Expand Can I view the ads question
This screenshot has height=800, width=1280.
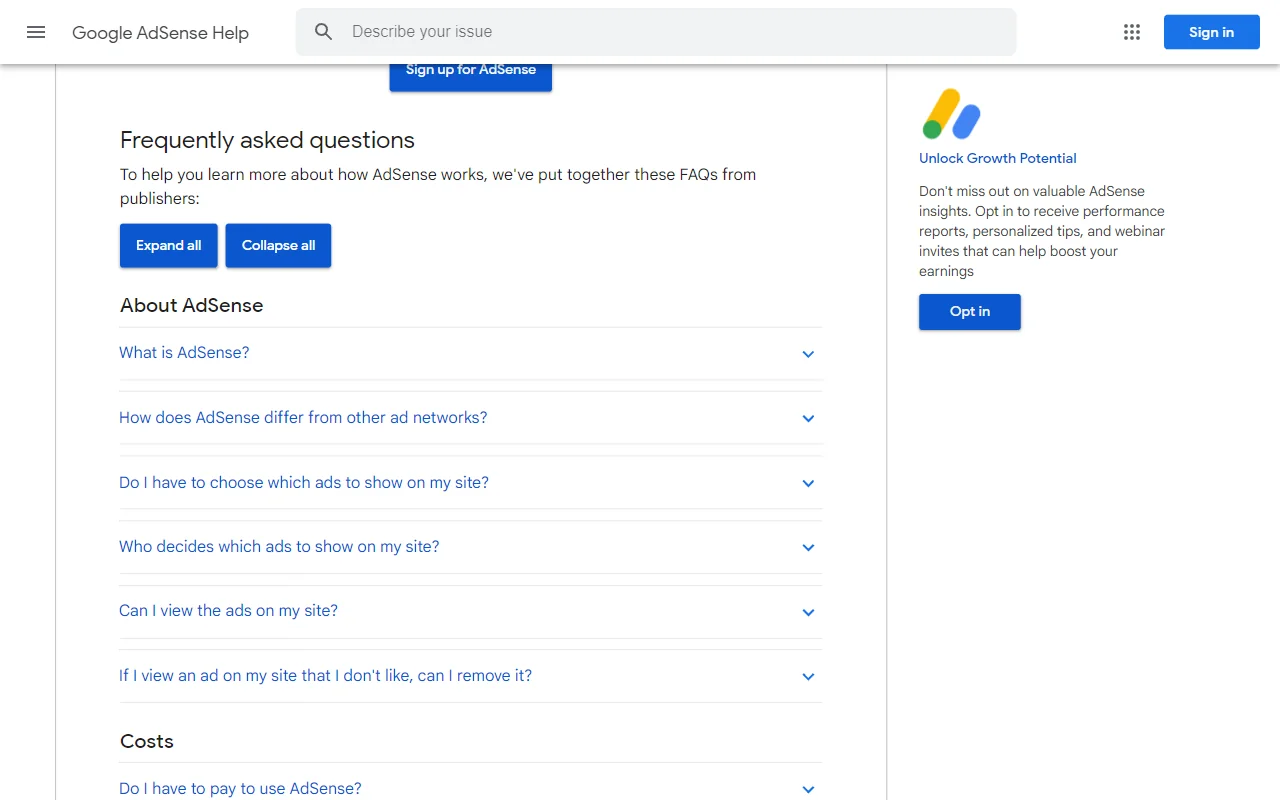point(470,611)
